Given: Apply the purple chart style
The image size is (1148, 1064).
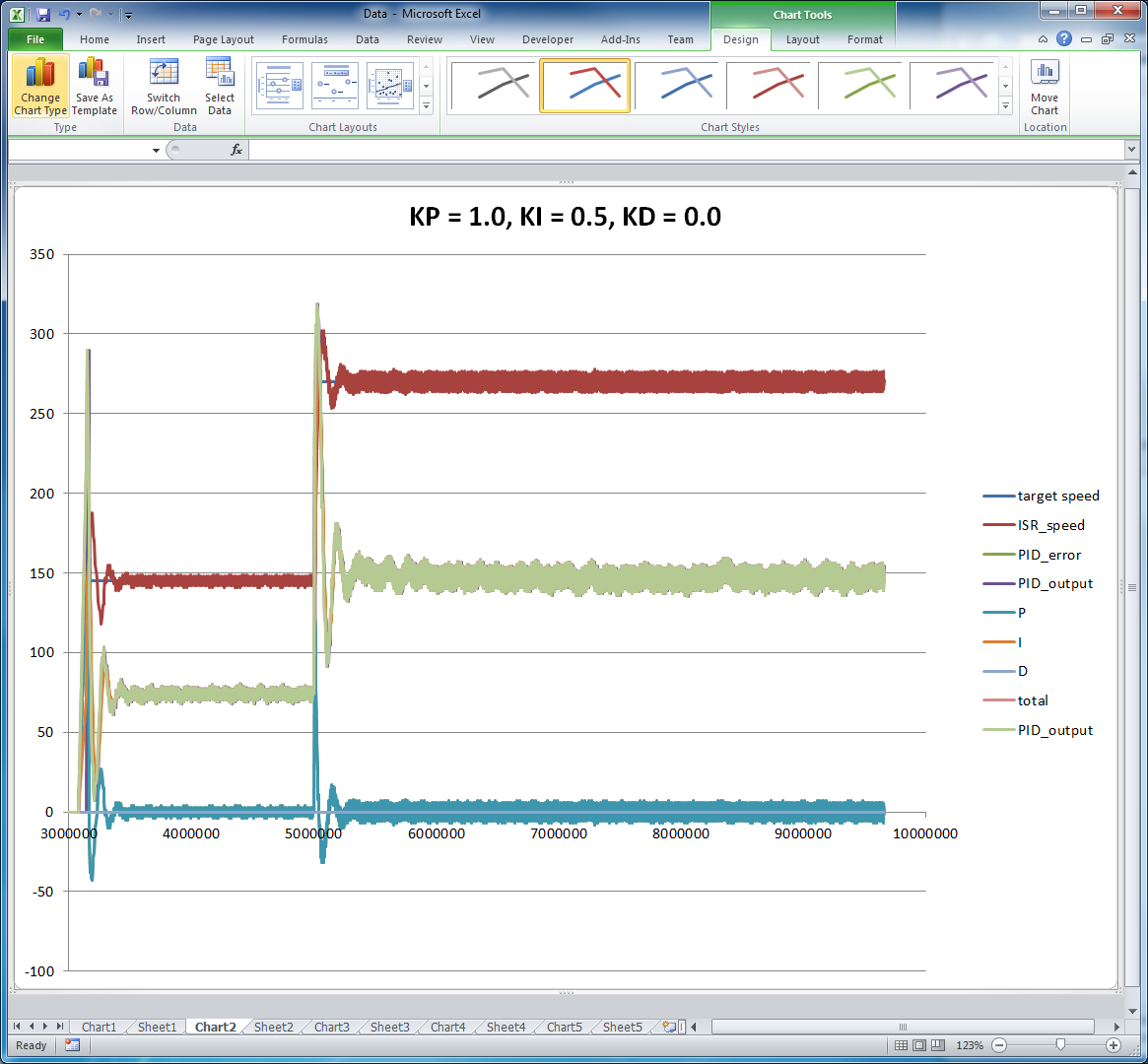Looking at the screenshot, I should (x=952, y=86).
